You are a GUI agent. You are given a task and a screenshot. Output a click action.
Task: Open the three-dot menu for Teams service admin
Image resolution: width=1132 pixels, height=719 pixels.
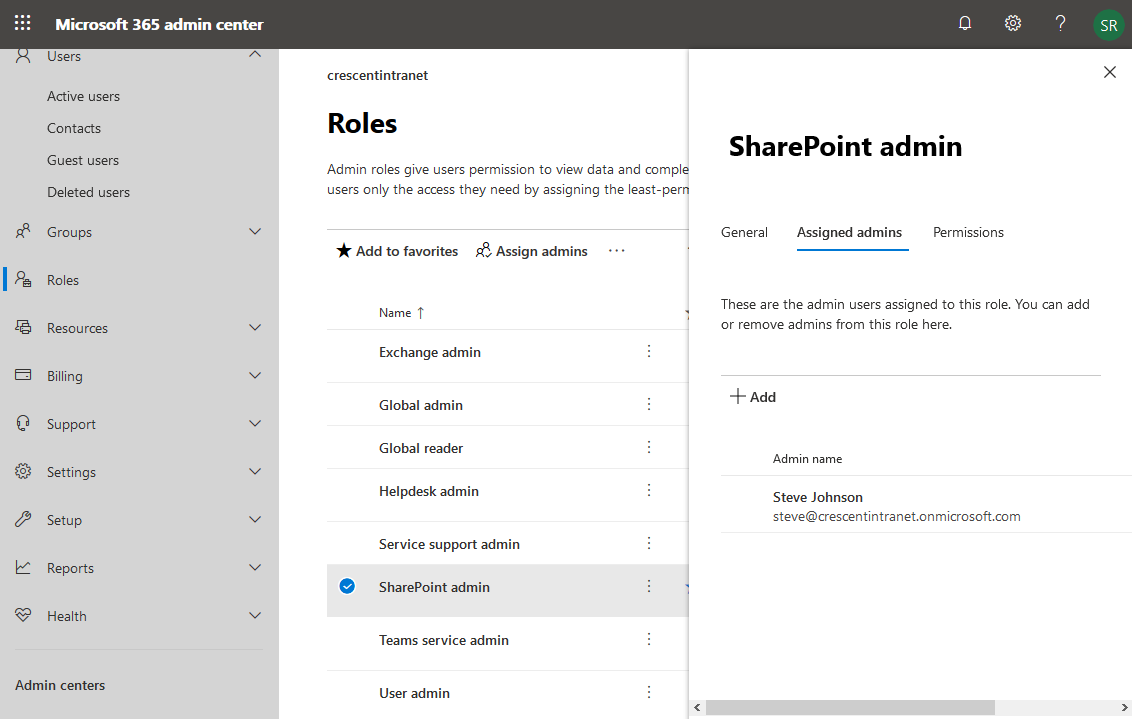click(648, 639)
